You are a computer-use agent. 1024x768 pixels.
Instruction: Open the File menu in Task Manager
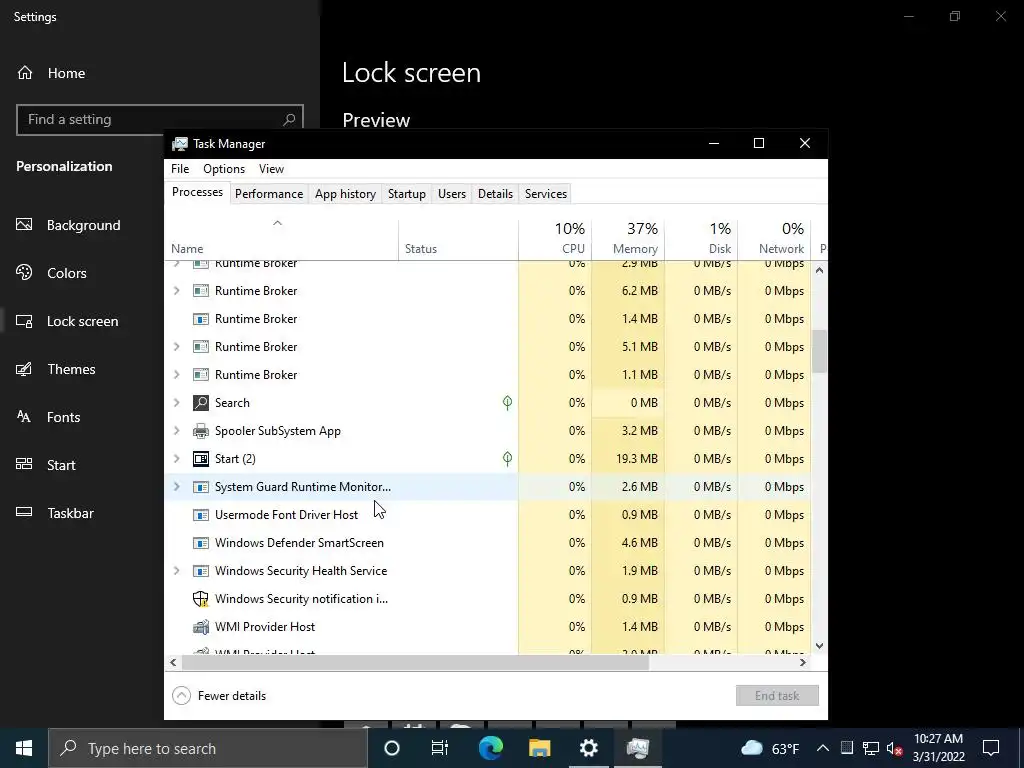point(180,168)
